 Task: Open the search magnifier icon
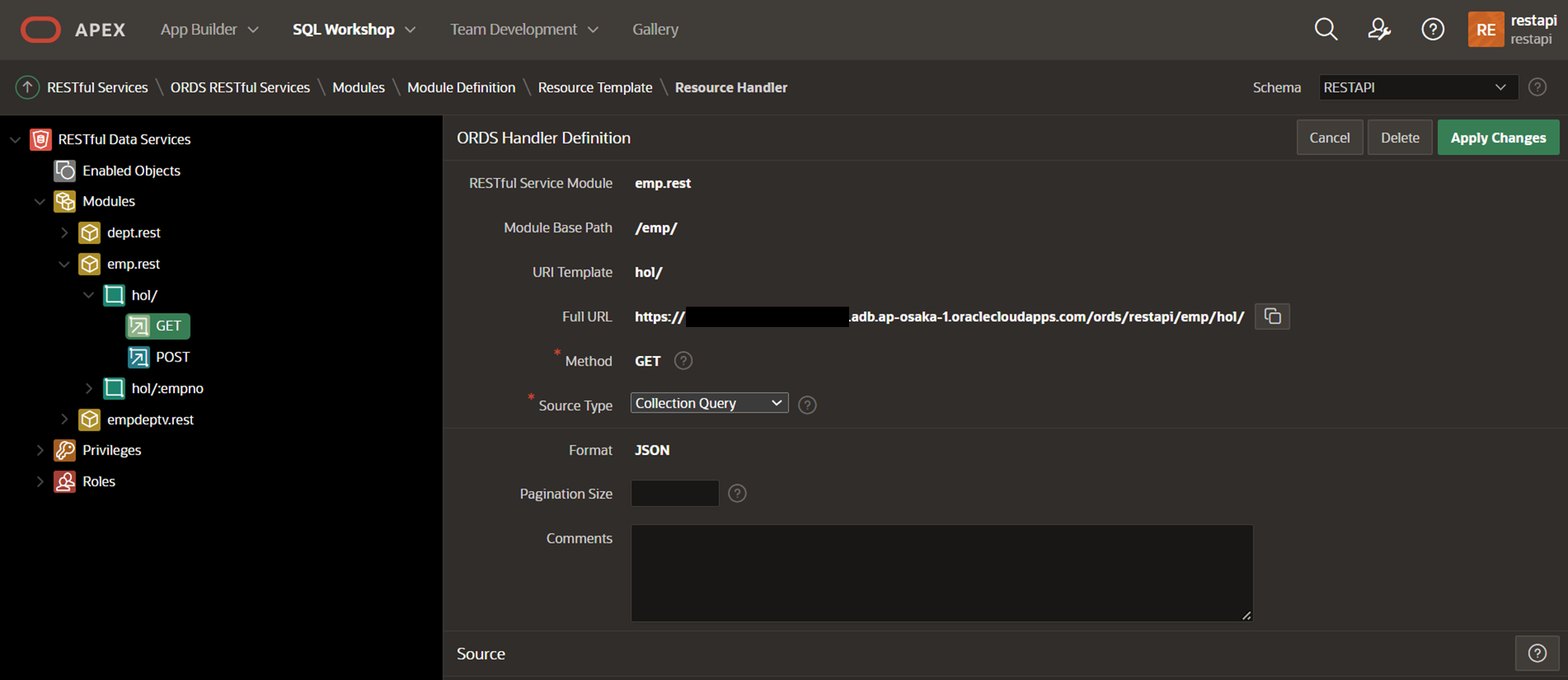(1326, 30)
